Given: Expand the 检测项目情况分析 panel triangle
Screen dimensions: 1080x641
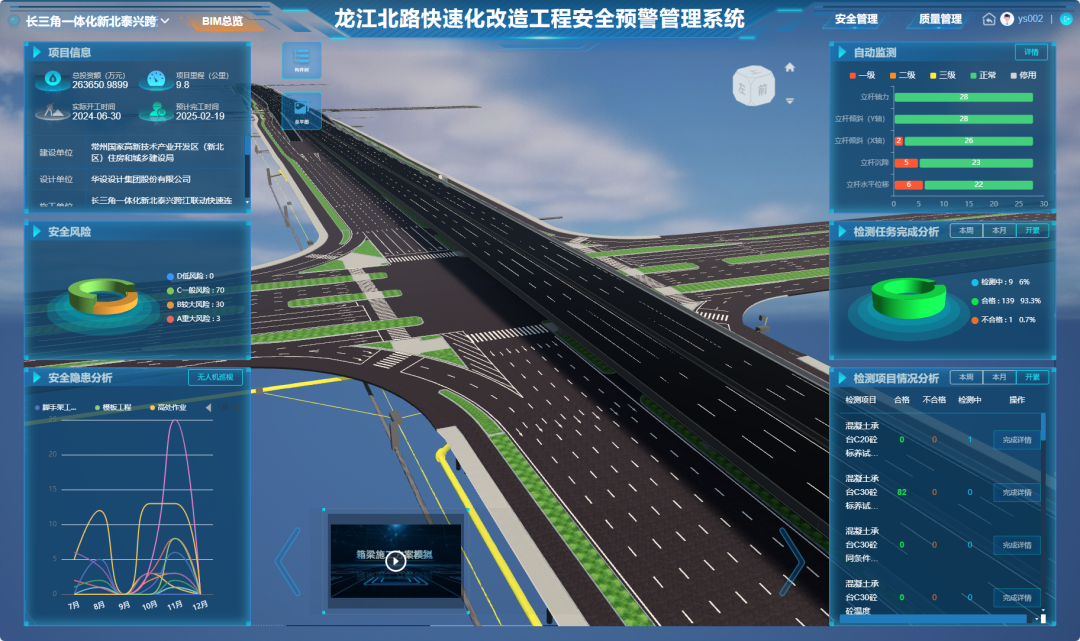Looking at the screenshot, I should [x=842, y=378].
